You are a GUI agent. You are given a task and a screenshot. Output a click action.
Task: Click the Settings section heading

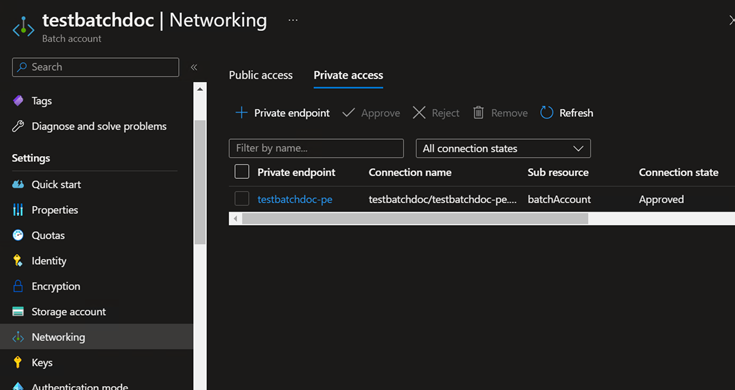click(31, 158)
